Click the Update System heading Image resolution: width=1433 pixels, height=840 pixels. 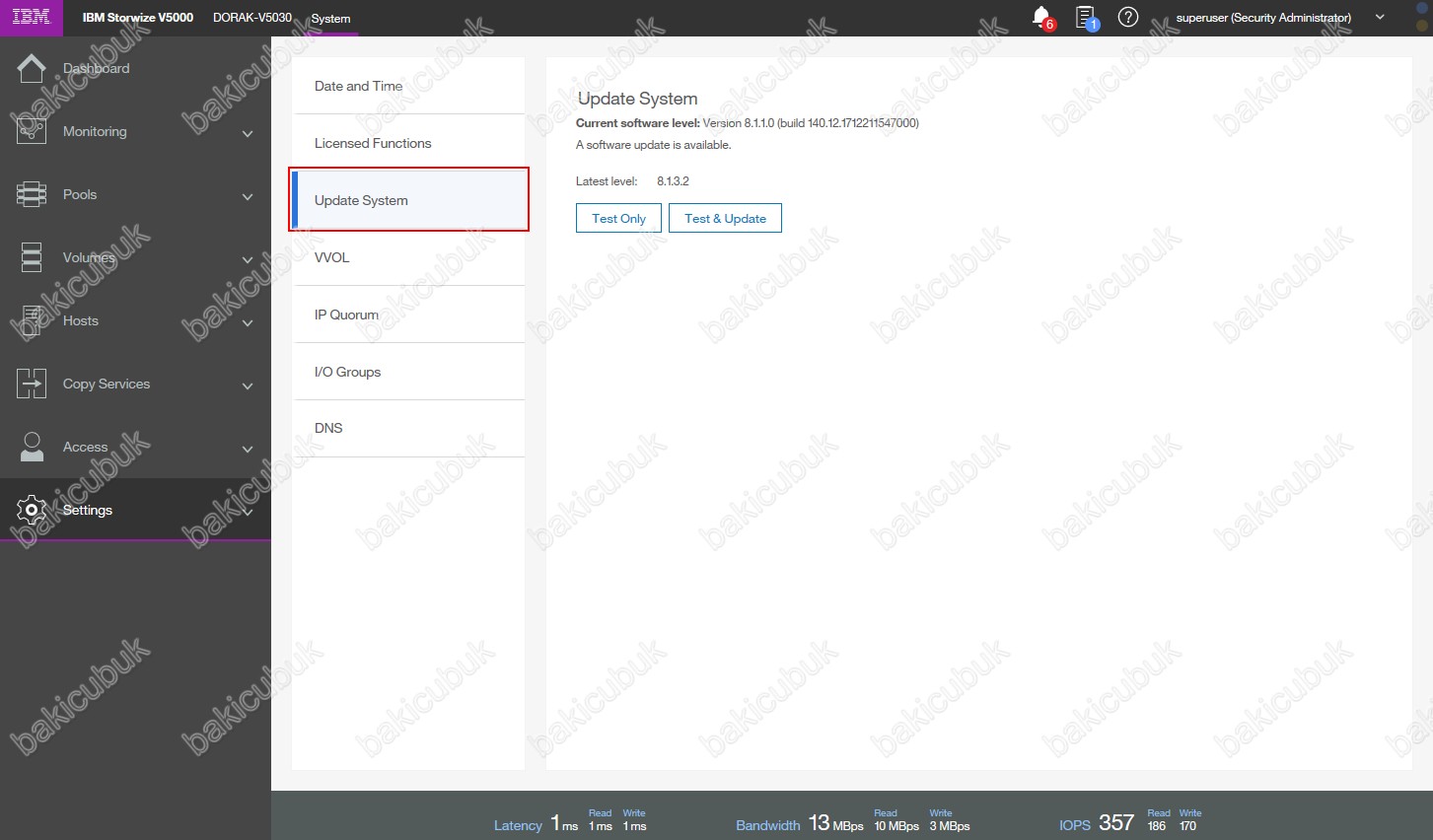click(x=637, y=99)
